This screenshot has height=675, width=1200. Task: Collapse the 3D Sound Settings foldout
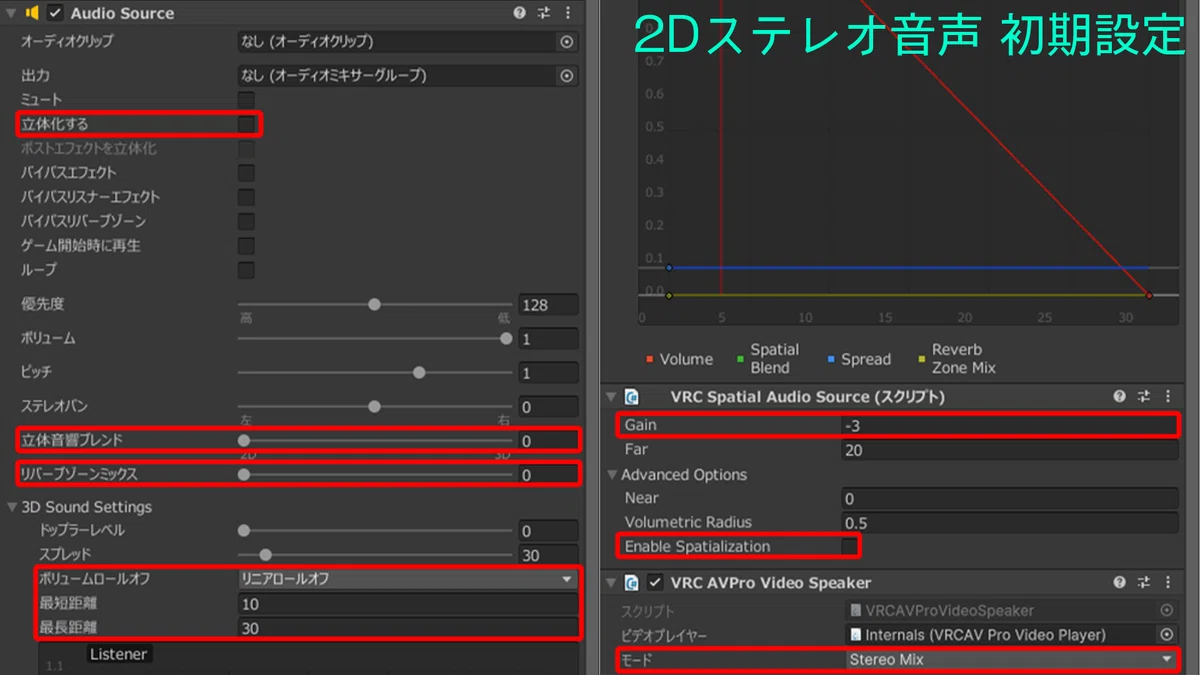[x=11, y=507]
